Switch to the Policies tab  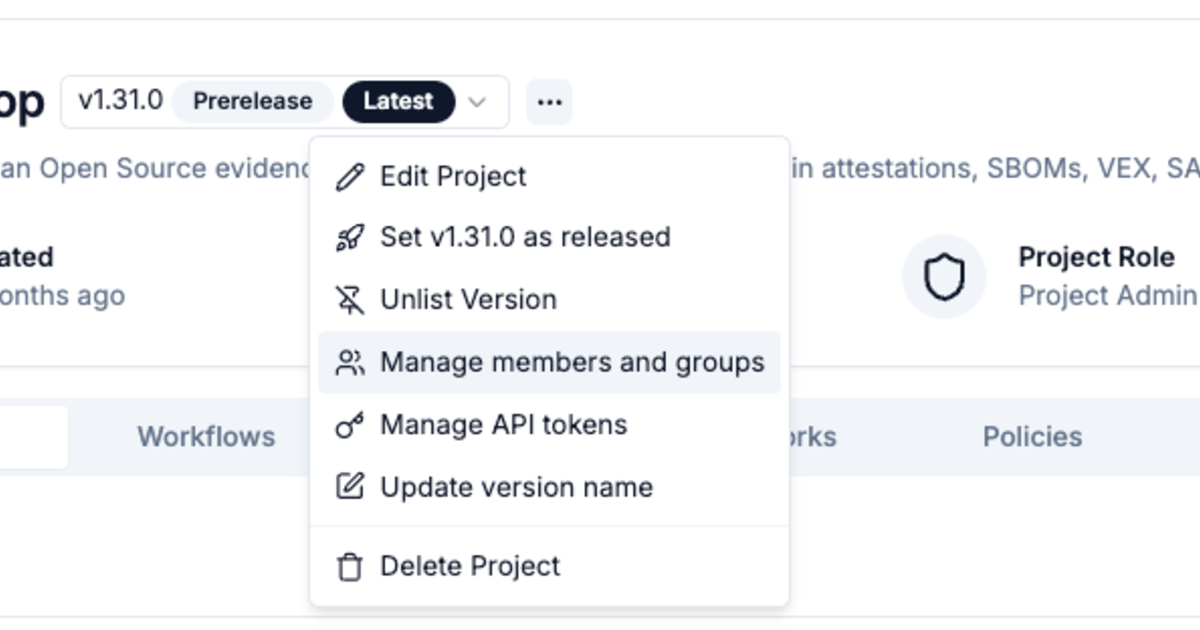1032,437
